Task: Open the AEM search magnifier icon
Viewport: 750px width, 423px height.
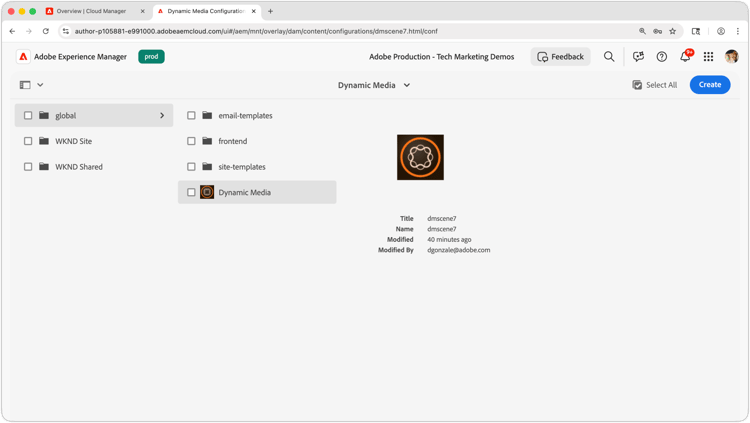Action: pyautogui.click(x=609, y=56)
